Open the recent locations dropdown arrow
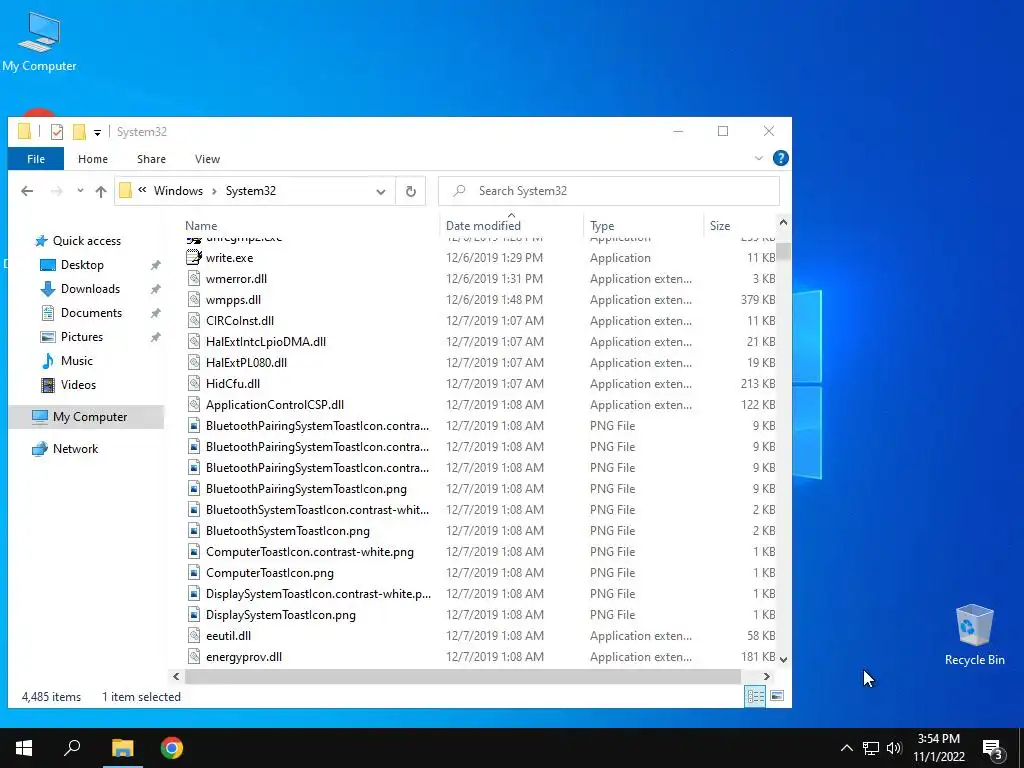 tap(80, 191)
